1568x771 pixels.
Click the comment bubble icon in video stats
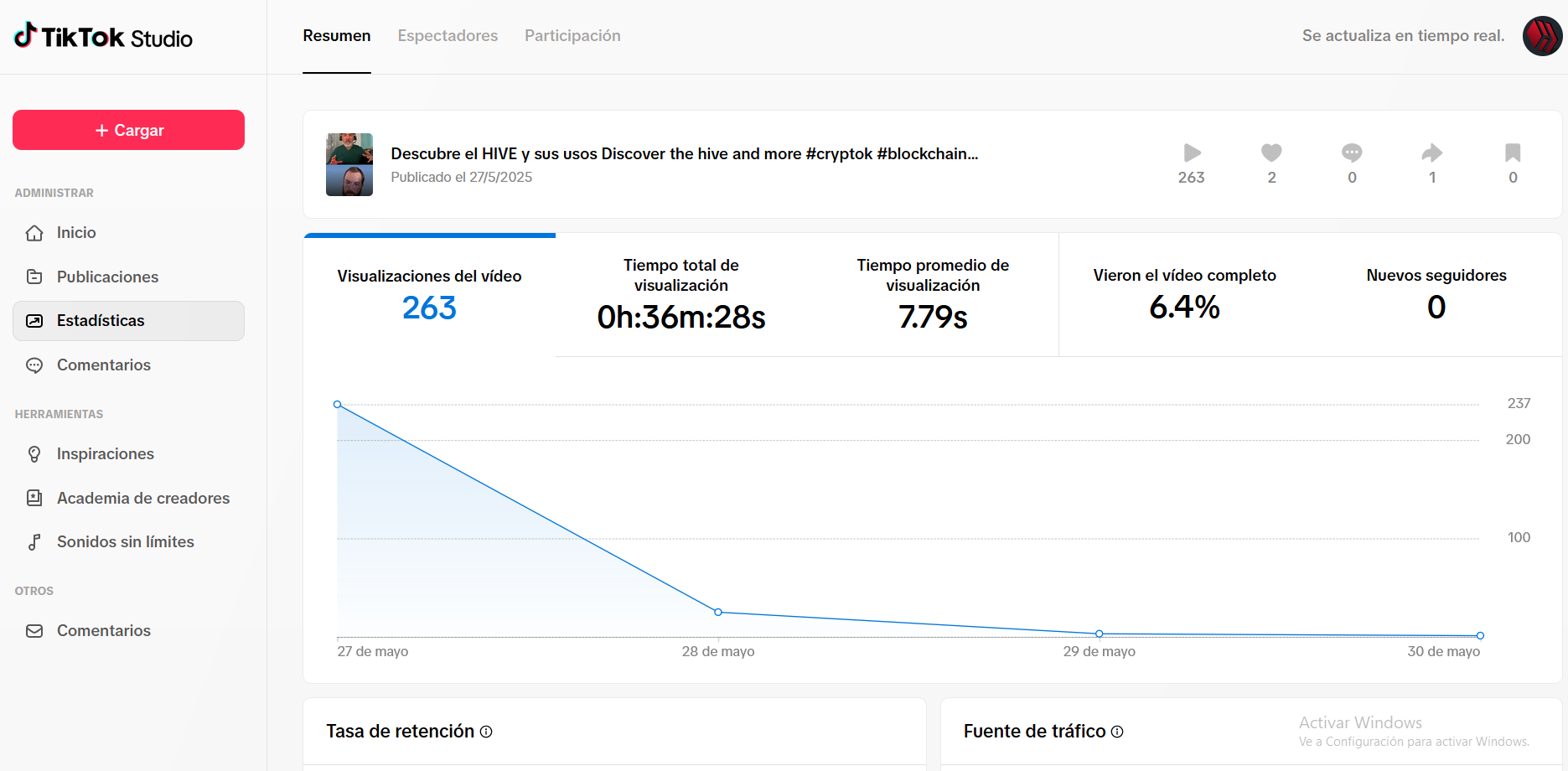(1352, 153)
